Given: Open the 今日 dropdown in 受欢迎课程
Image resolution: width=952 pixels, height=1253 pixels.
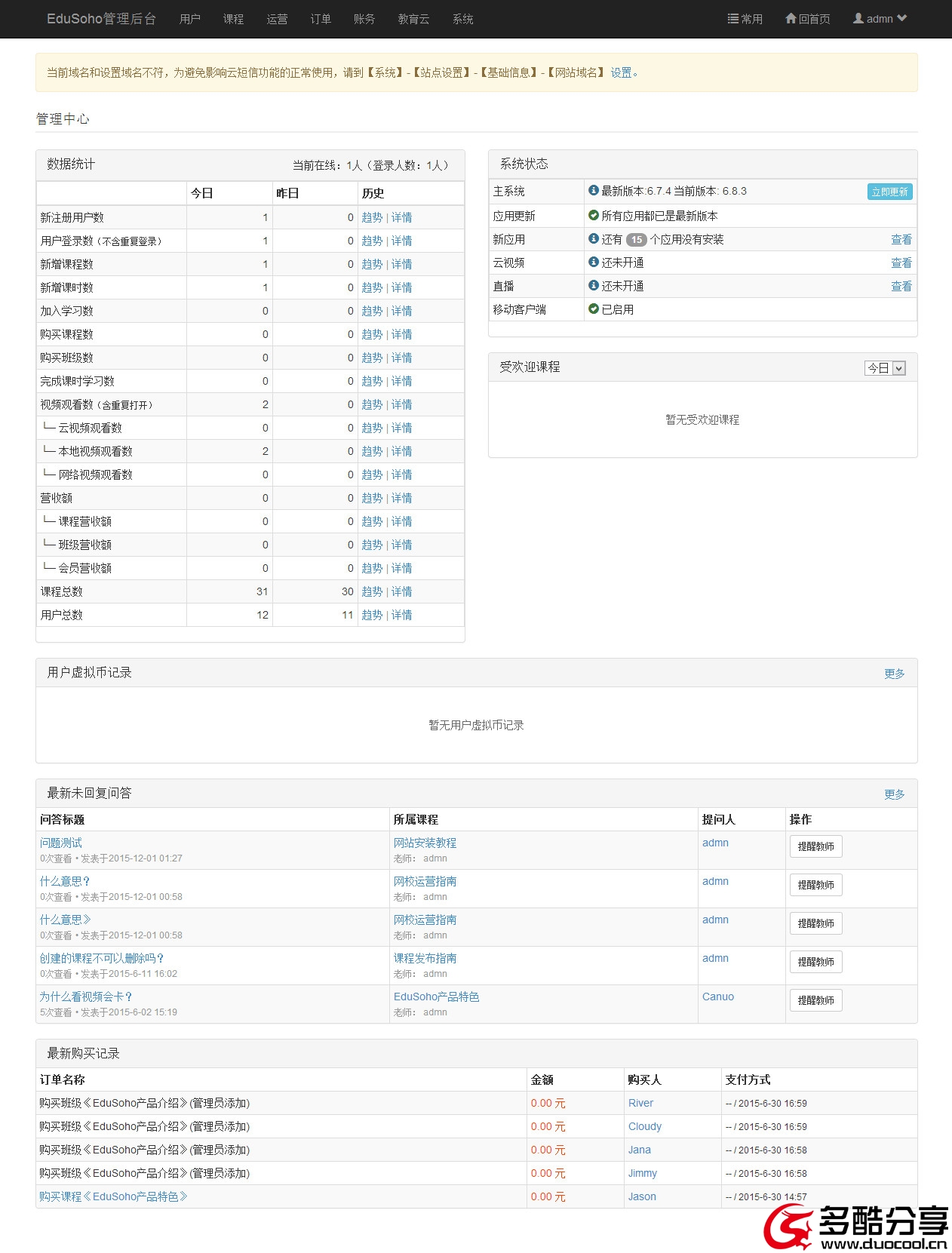Looking at the screenshot, I should 885,368.
